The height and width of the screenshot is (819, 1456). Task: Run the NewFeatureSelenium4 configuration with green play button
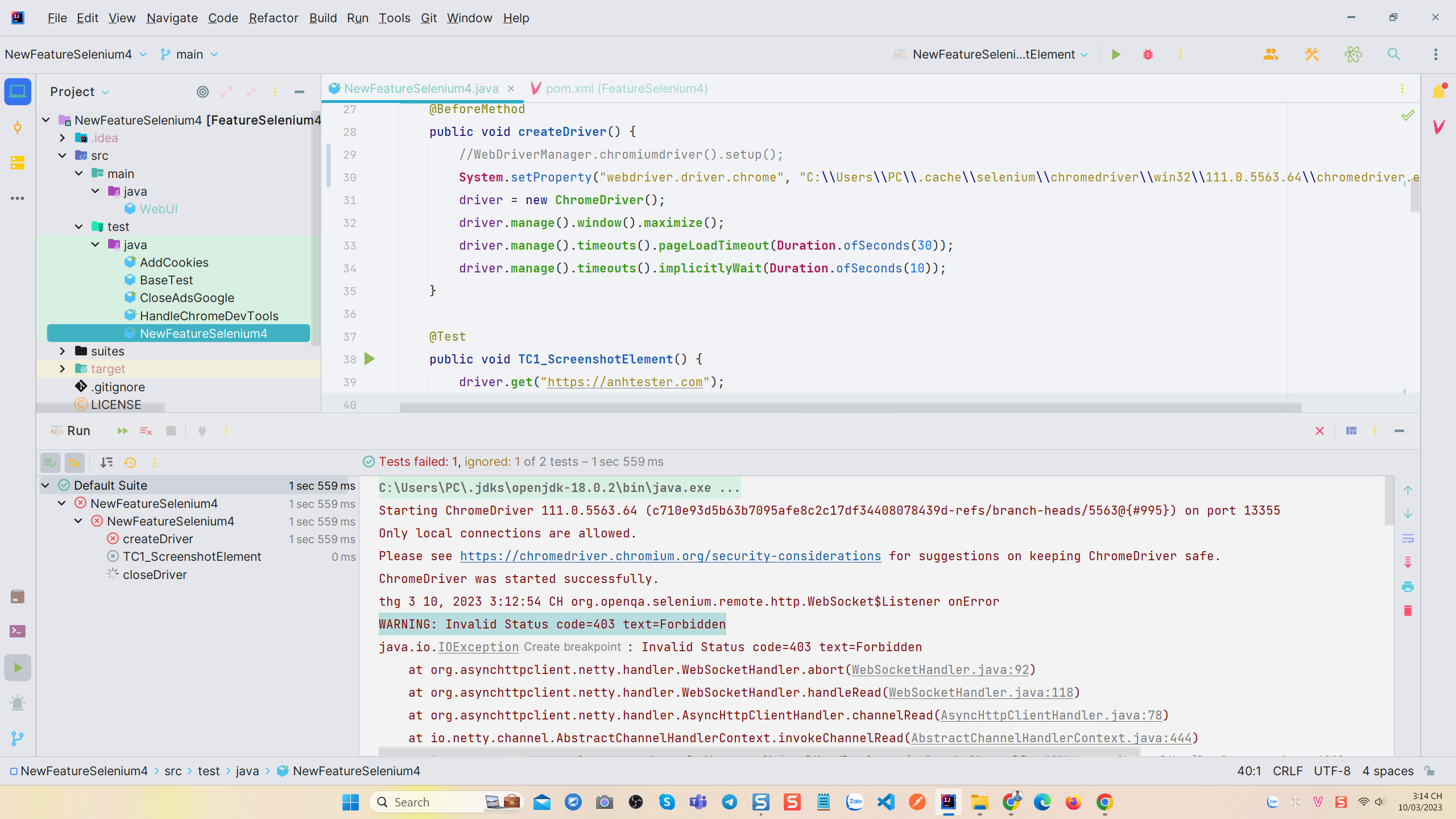tap(1116, 55)
